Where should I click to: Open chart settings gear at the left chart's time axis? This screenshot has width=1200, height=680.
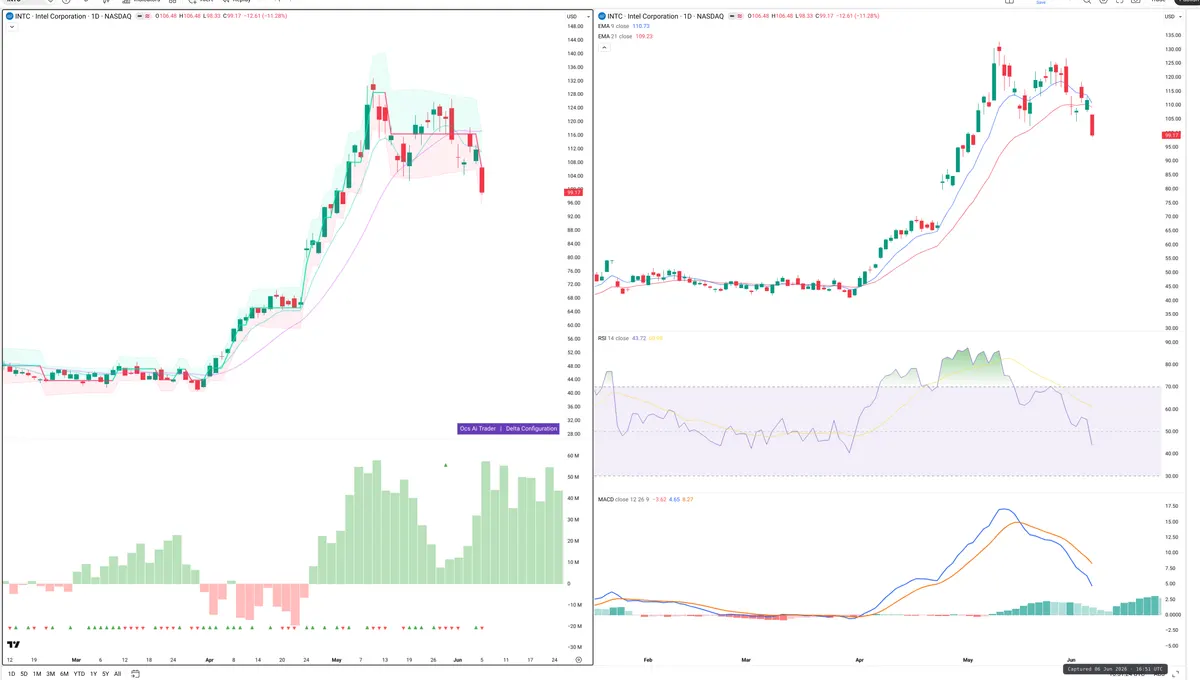tap(578, 660)
